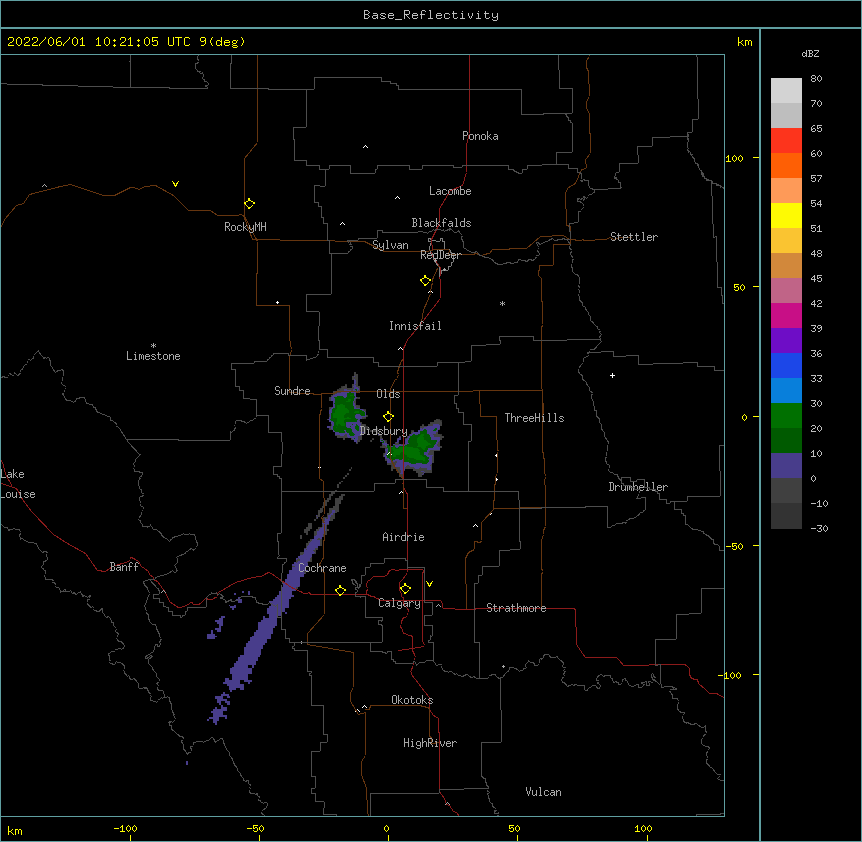This screenshot has height=842, width=862.
Task: Click the yellow diamond marker near RockyMH
Action: pos(249,204)
